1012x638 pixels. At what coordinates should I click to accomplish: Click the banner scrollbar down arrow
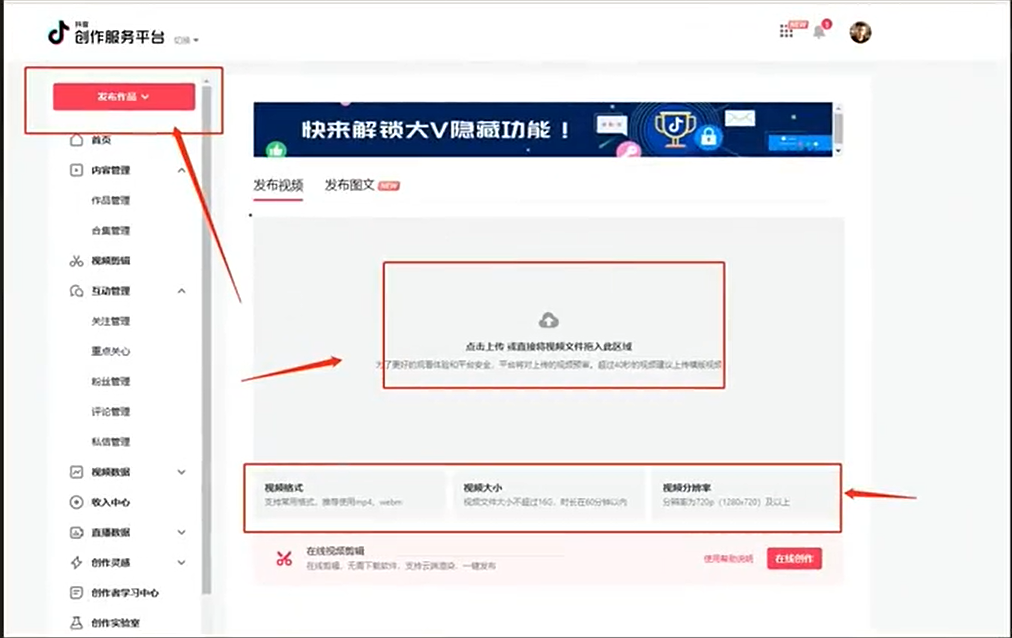[x=838, y=150]
